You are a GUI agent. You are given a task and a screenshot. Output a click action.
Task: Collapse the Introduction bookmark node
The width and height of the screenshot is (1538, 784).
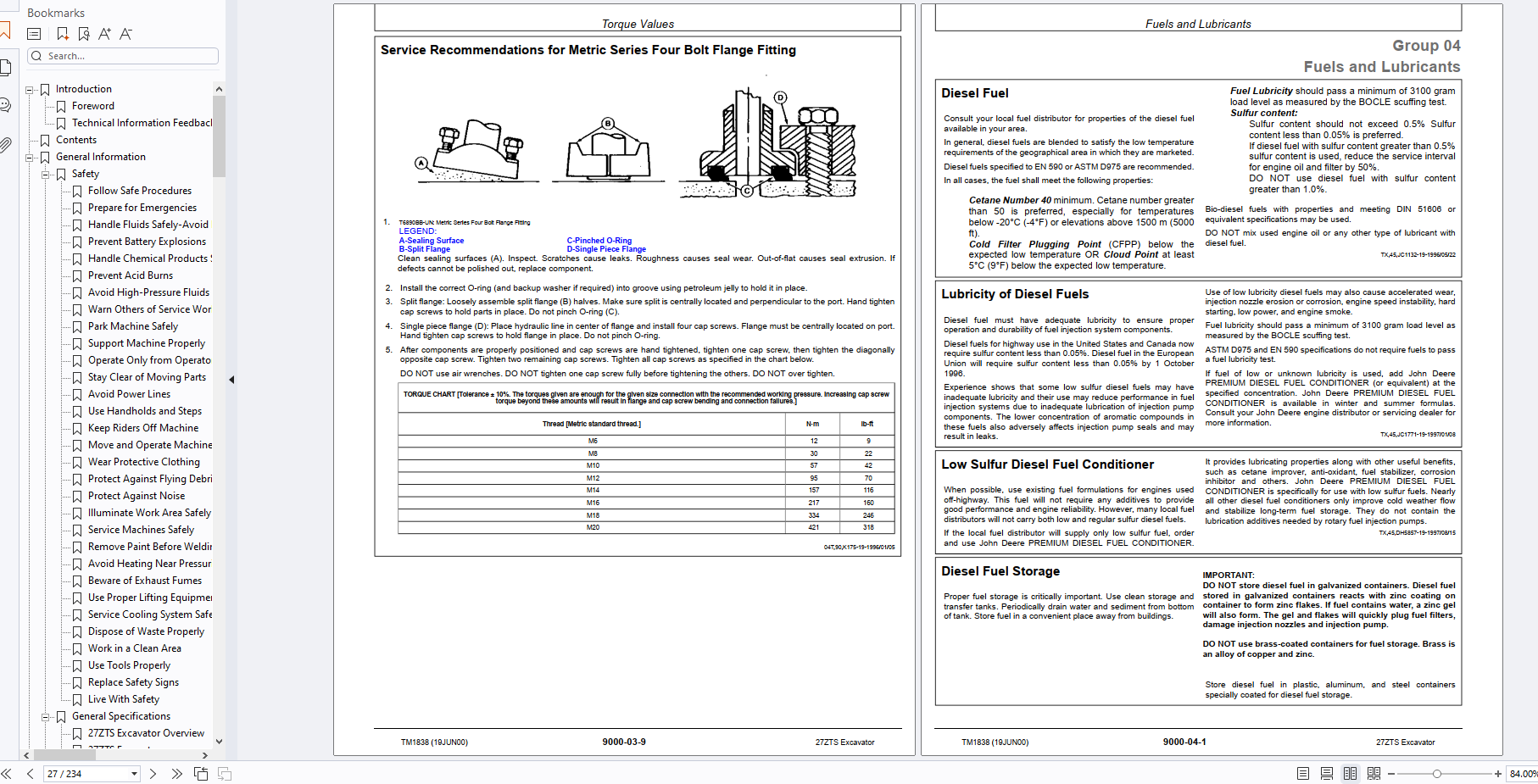pyautogui.click(x=30, y=89)
